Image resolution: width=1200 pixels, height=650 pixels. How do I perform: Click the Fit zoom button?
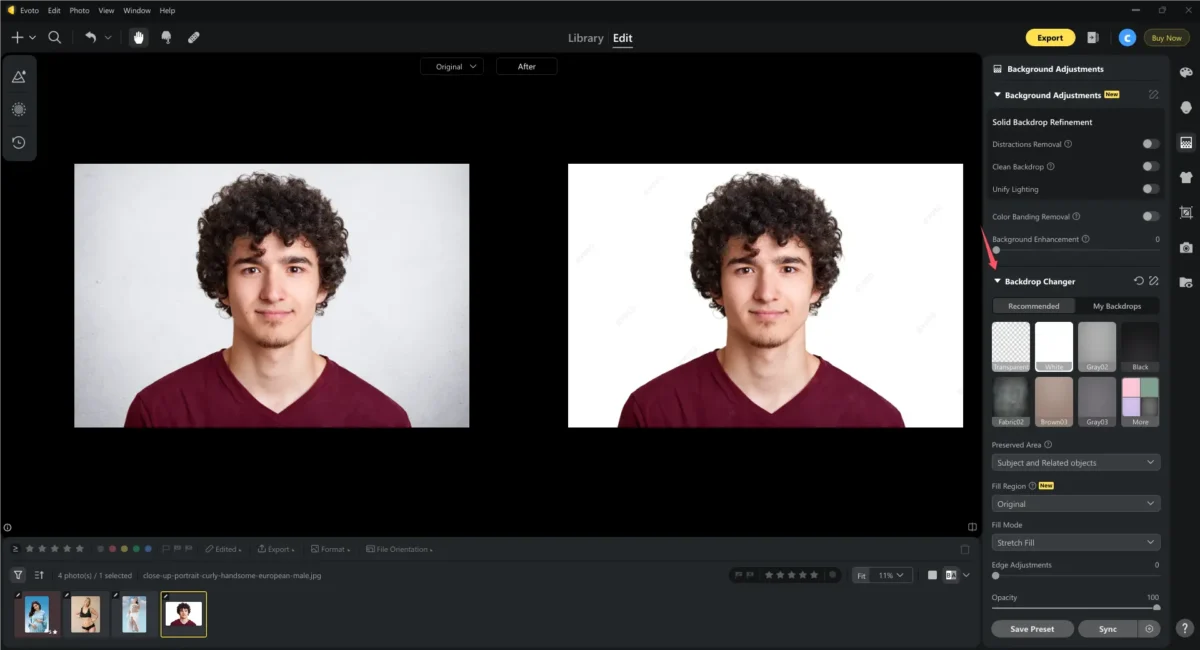point(862,575)
